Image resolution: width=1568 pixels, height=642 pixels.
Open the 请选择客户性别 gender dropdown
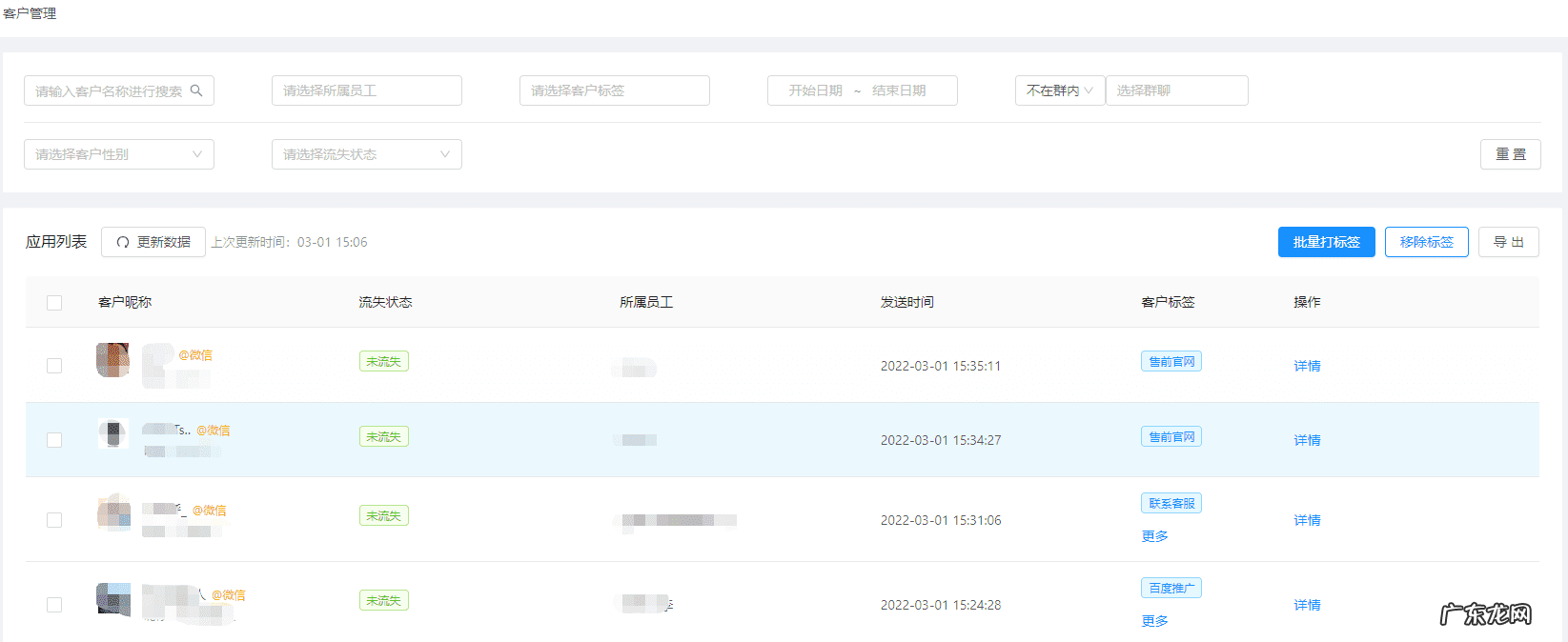tap(119, 154)
